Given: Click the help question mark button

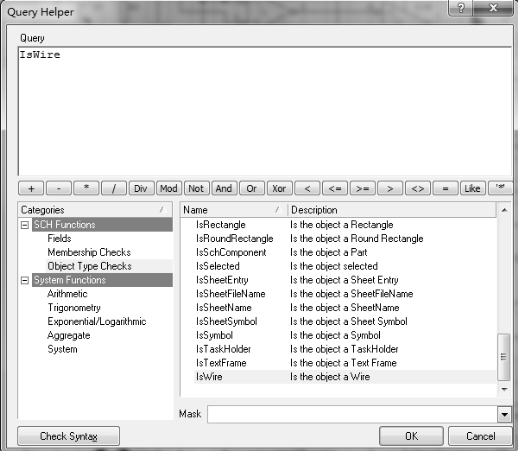Looking at the screenshot, I should coord(460,8).
